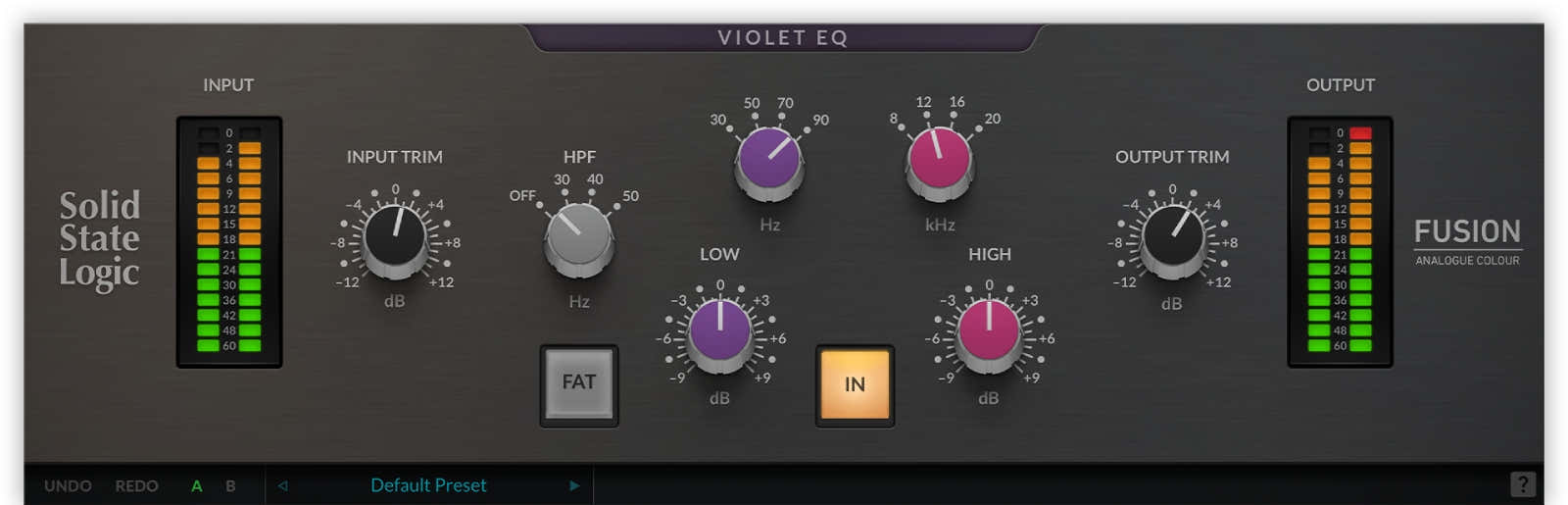Click the OUTPUT TRIM label
This screenshot has width=1568, height=505.
pyautogui.click(x=1172, y=157)
